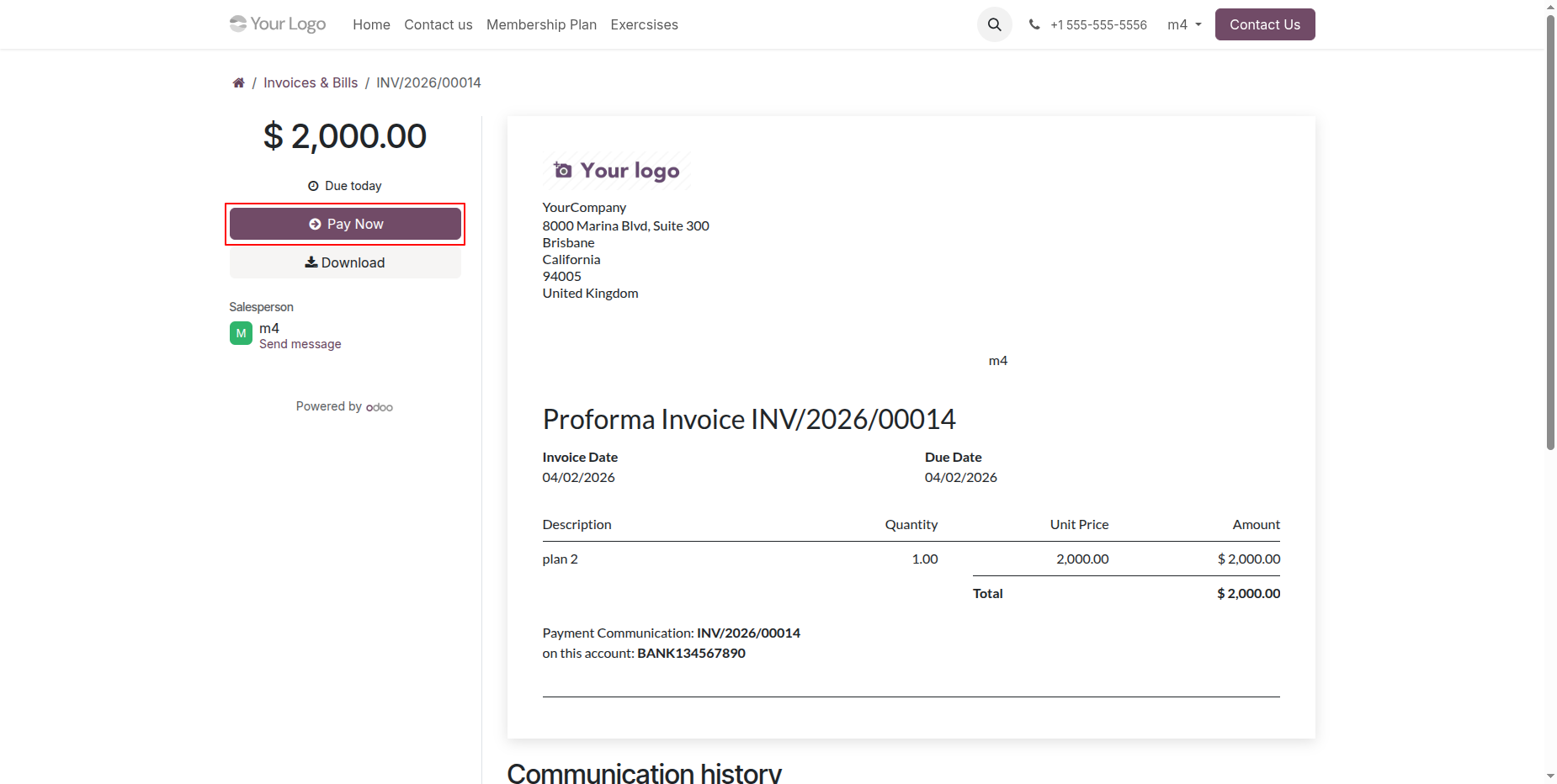Open the search magnifier icon
The width and height of the screenshot is (1557, 784).
point(994,24)
